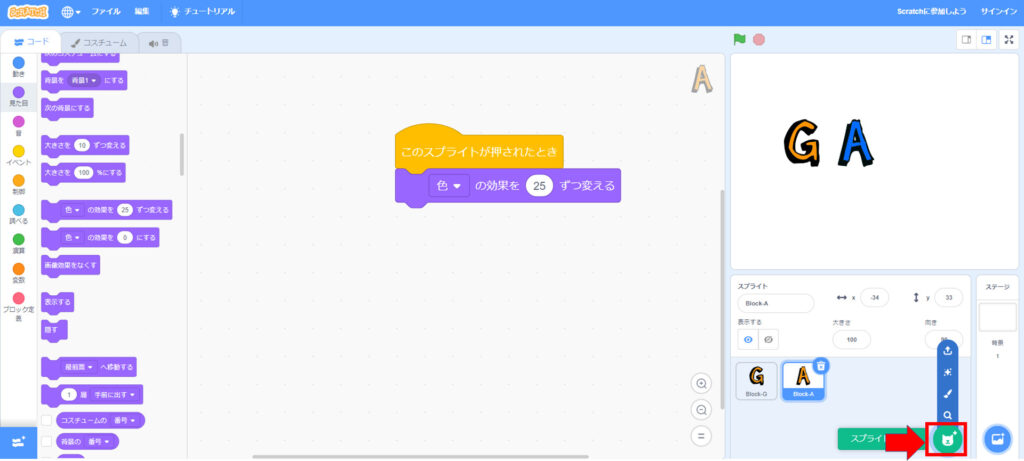This screenshot has height=461, width=1024.
Task: Open 最前面 dropdown in layer block
Action: [78, 367]
